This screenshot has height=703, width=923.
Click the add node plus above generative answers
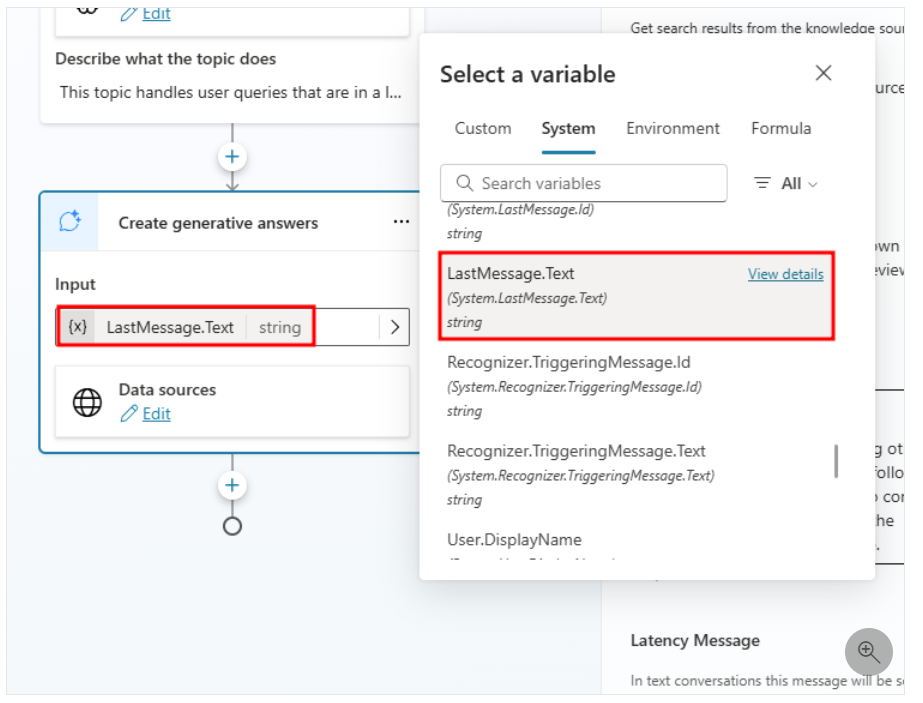click(232, 157)
